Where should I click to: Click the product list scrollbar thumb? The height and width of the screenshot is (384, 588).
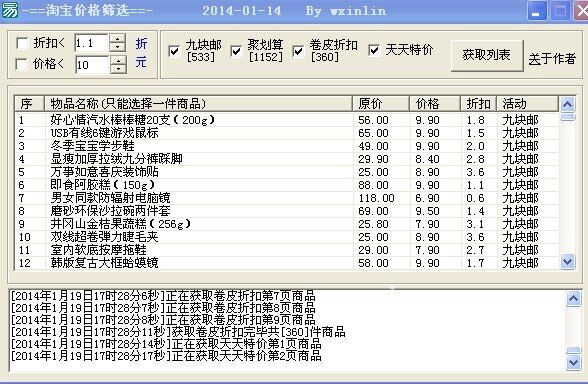[567, 117]
